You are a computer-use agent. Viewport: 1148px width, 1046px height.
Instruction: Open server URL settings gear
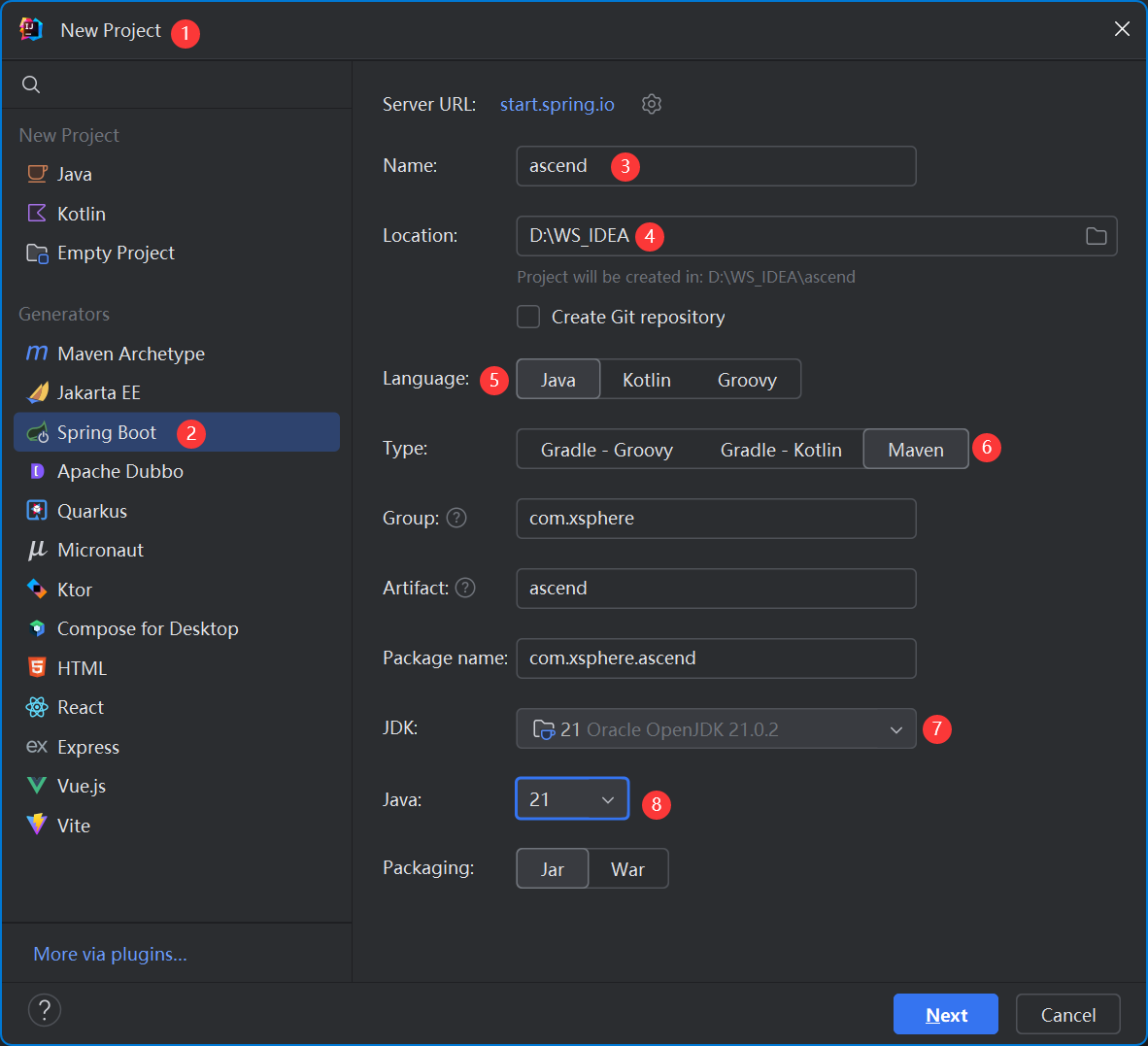[x=652, y=104]
